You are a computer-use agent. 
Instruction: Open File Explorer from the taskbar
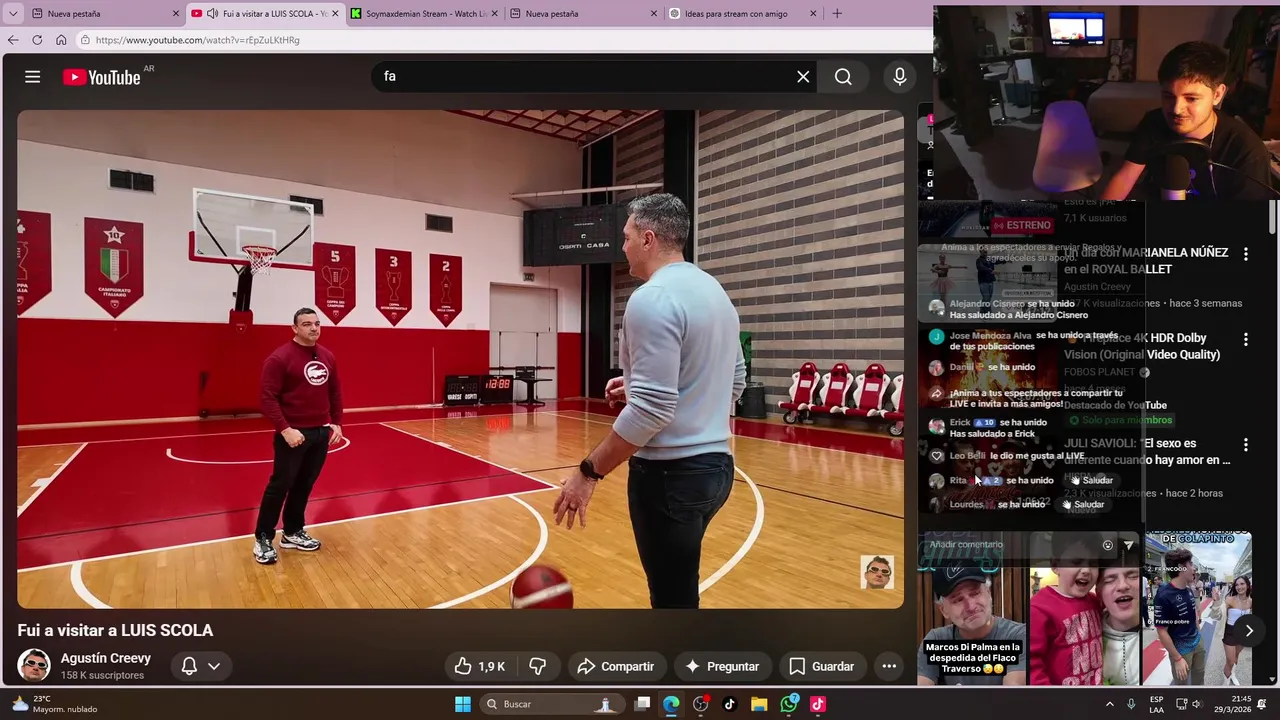pos(759,704)
